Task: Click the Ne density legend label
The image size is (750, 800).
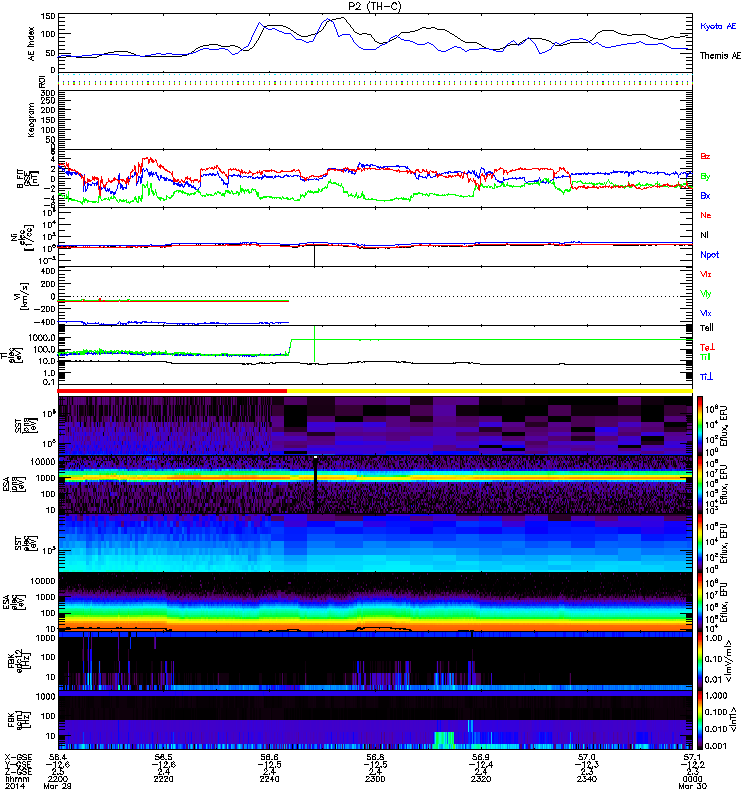Action: 705,216
